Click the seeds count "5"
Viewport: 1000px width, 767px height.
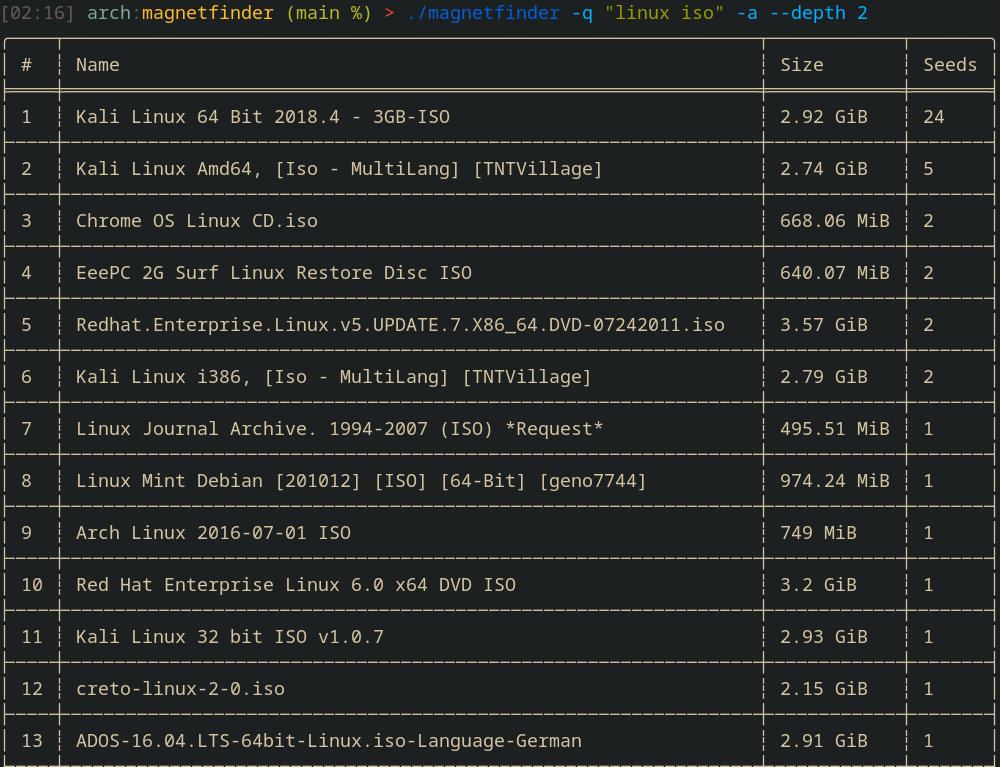(929, 169)
